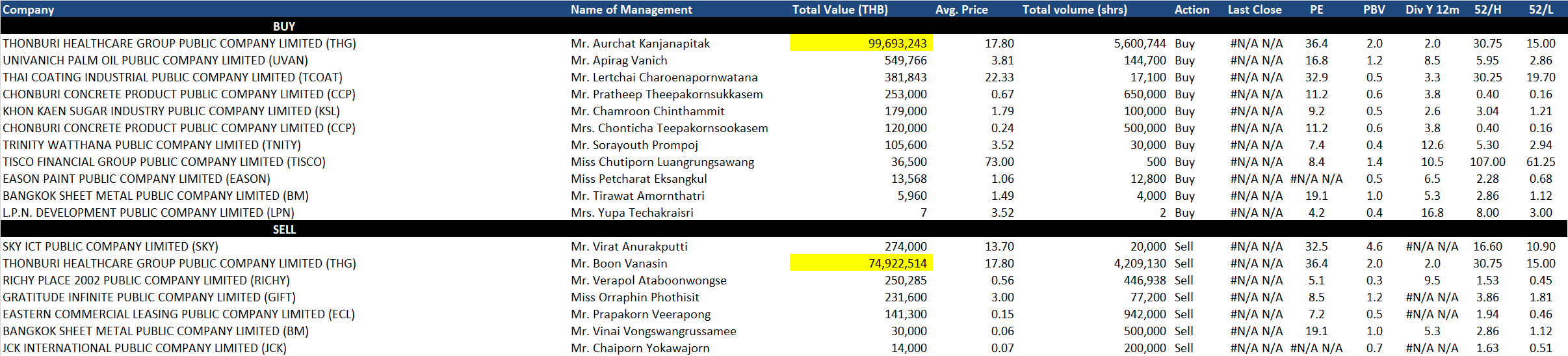Select total value 141,300 cell
The image size is (1568, 356).
pyautogui.click(x=906, y=314)
